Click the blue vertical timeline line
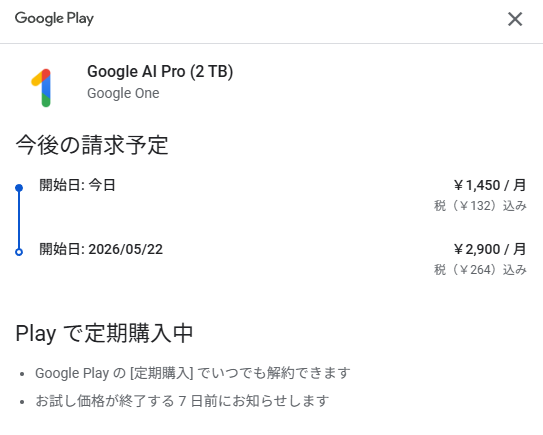543x435 pixels. pos(19,220)
